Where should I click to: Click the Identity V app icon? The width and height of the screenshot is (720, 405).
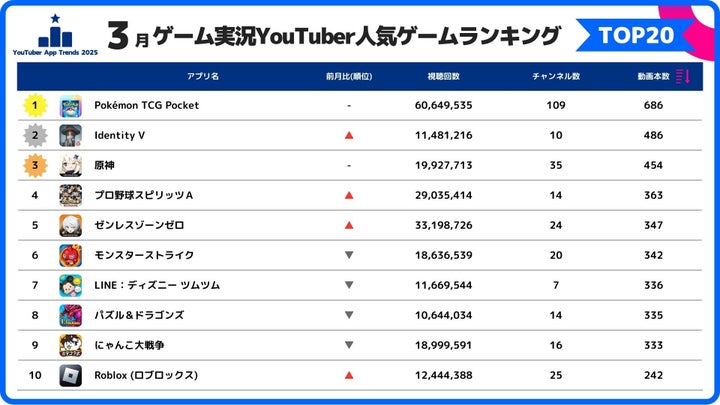point(70,135)
